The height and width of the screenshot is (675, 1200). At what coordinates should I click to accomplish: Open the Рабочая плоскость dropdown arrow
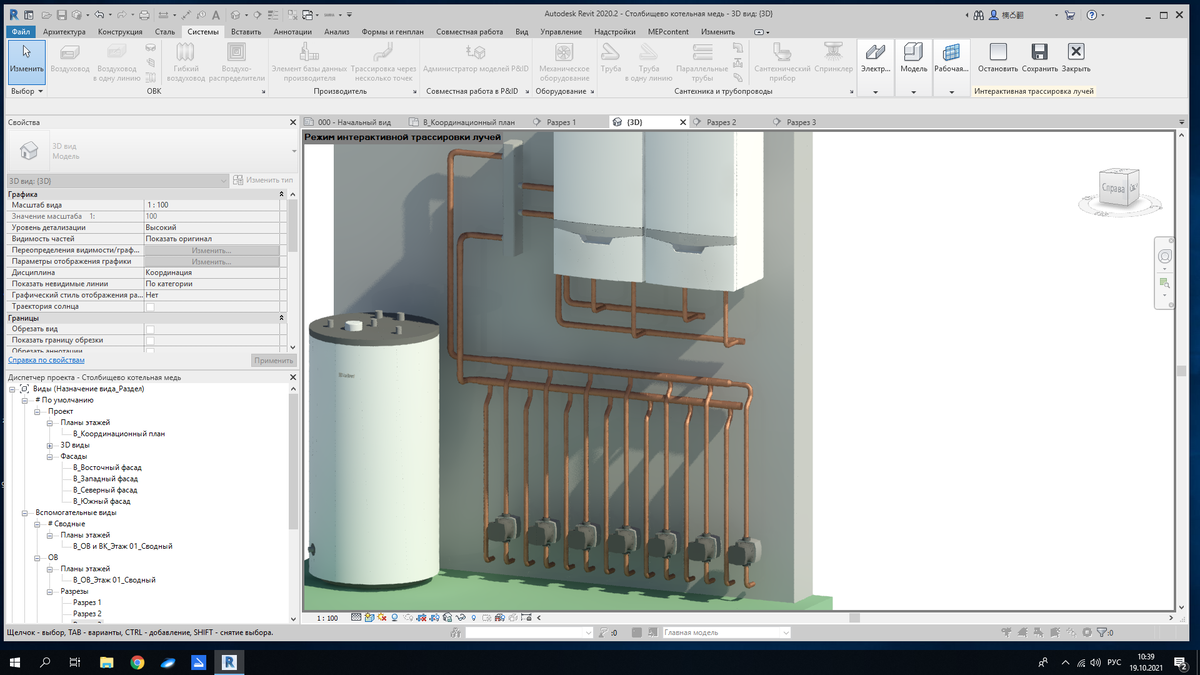pyautogui.click(x=950, y=91)
